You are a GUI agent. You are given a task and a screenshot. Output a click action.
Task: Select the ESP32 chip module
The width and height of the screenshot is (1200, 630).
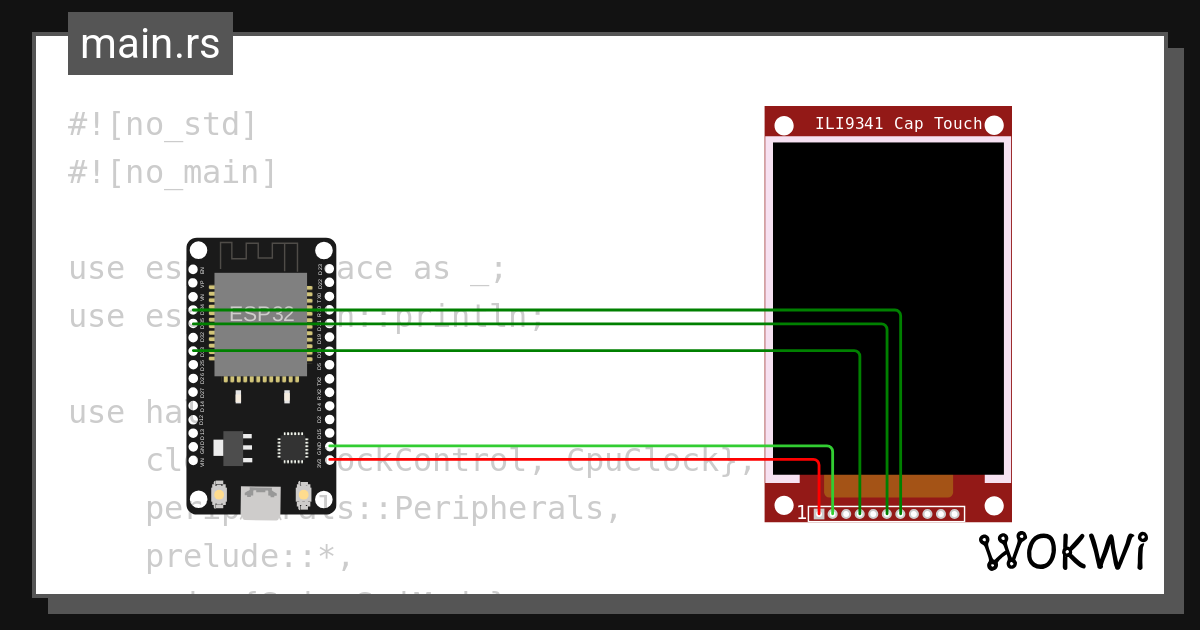click(x=260, y=325)
